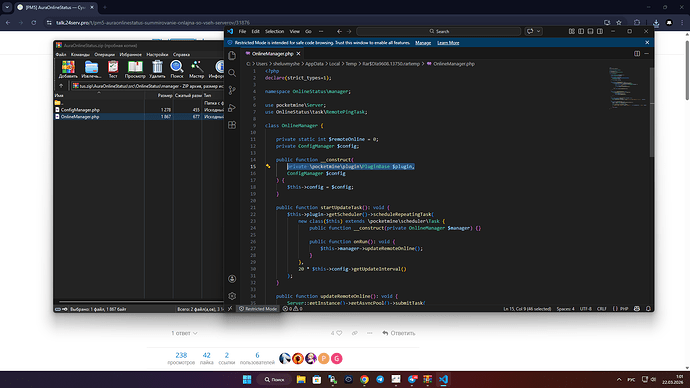The height and width of the screenshot is (388, 690).
Task: Click WinRAR Мастер (Wizard) toolbar icon
Action: (196, 69)
